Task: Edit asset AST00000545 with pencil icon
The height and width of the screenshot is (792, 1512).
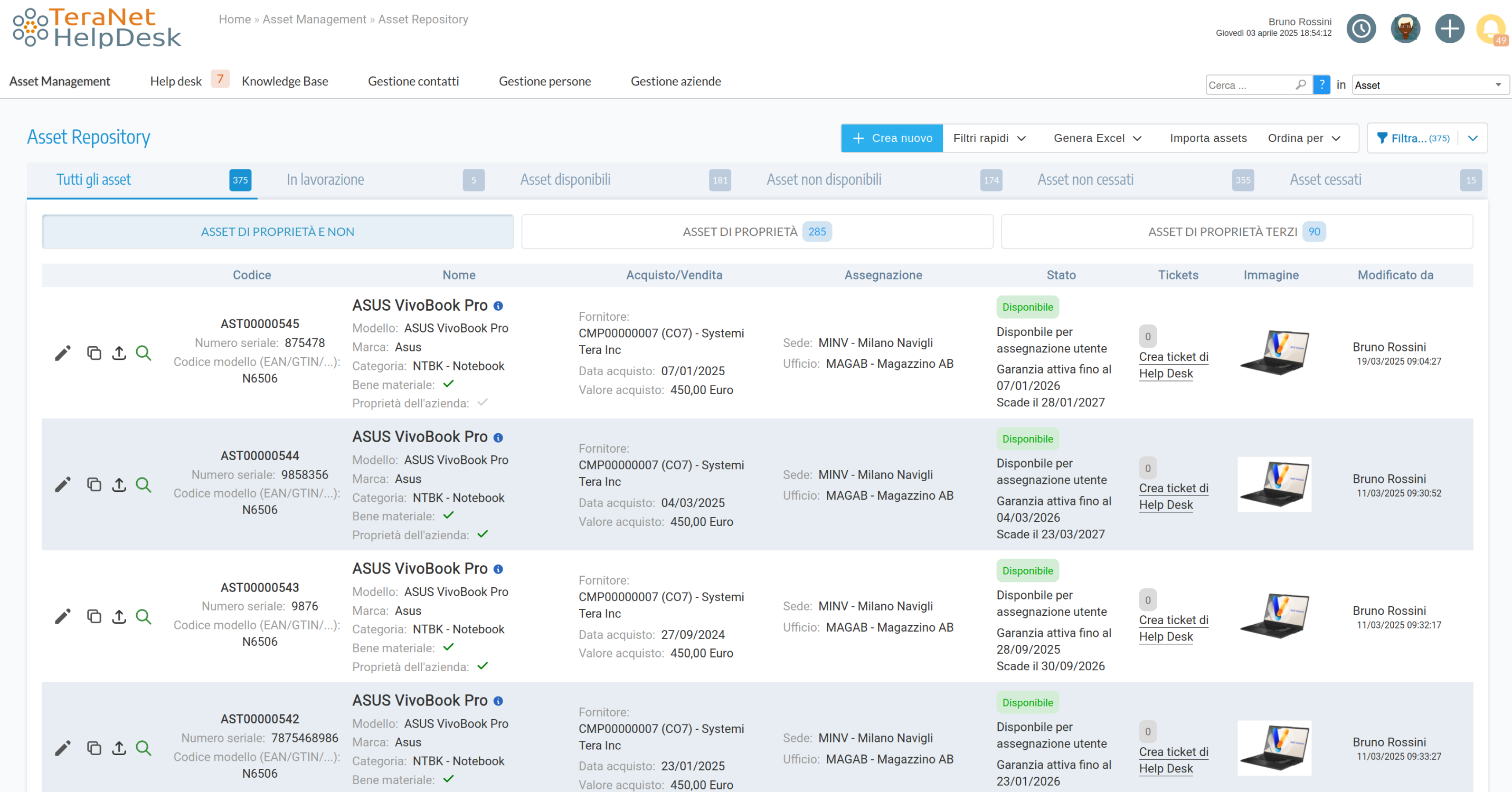Action: point(63,353)
